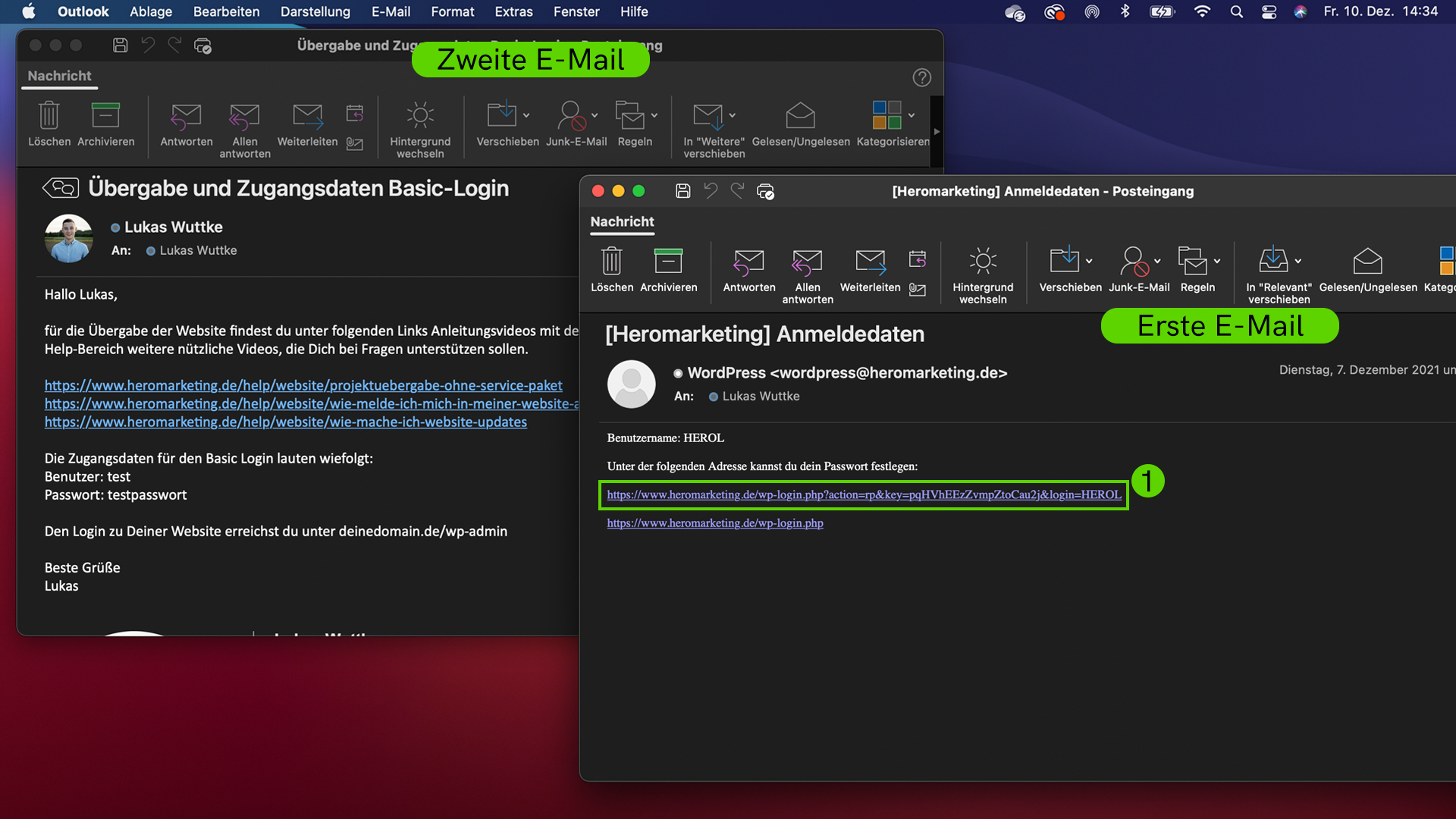The image size is (1456, 819).
Task: Expand Regeln dropdown arrow in back window
Action: (x=654, y=115)
